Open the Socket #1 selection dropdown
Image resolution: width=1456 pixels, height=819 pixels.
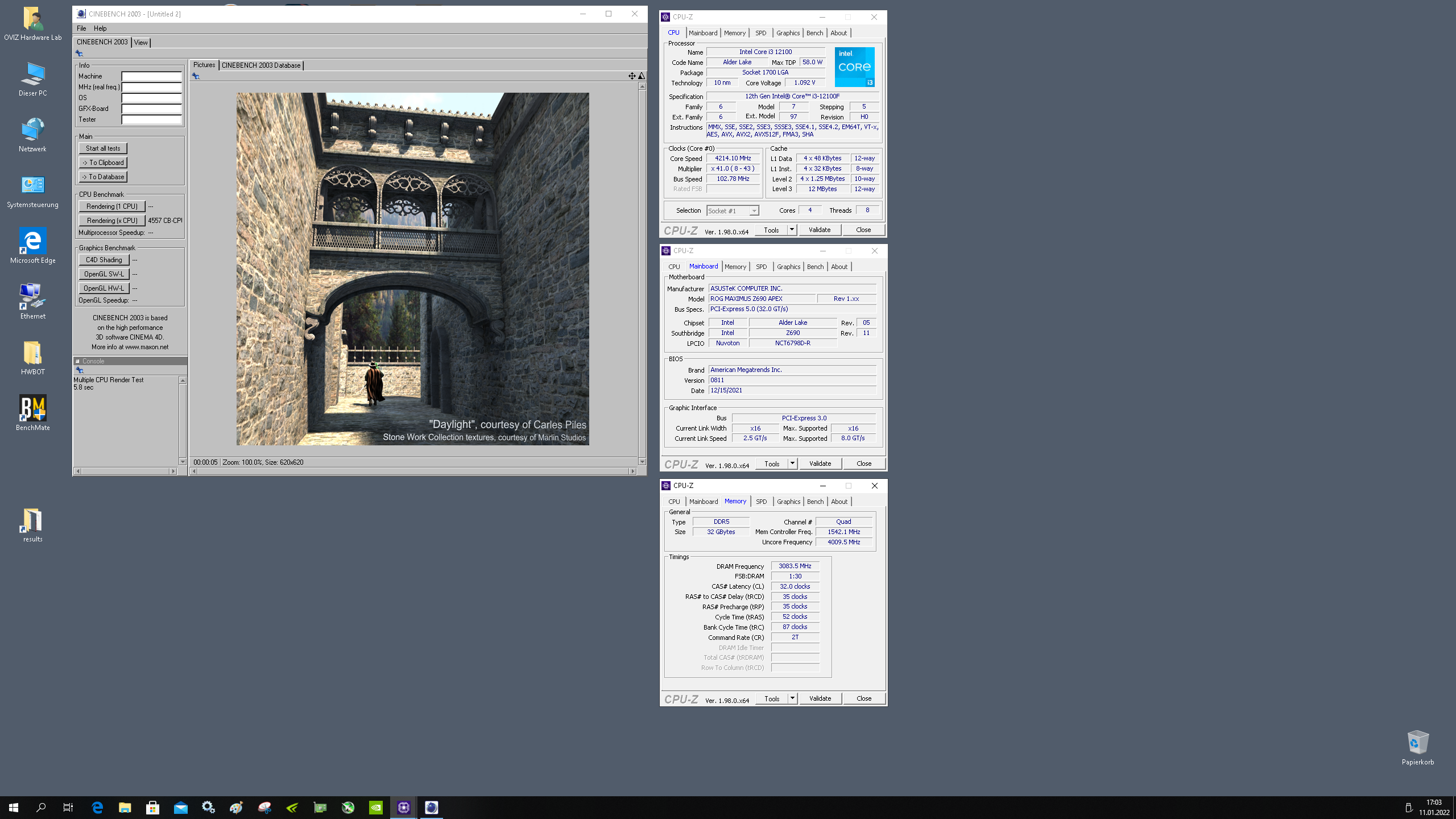point(733,211)
